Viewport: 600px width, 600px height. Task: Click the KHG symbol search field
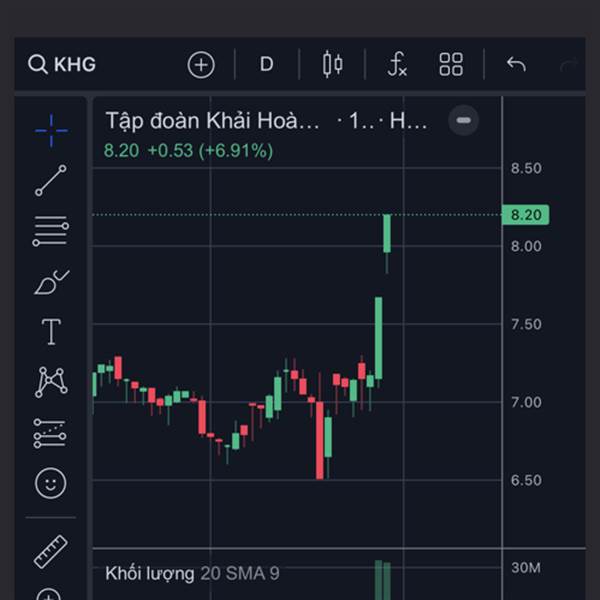click(x=62, y=64)
